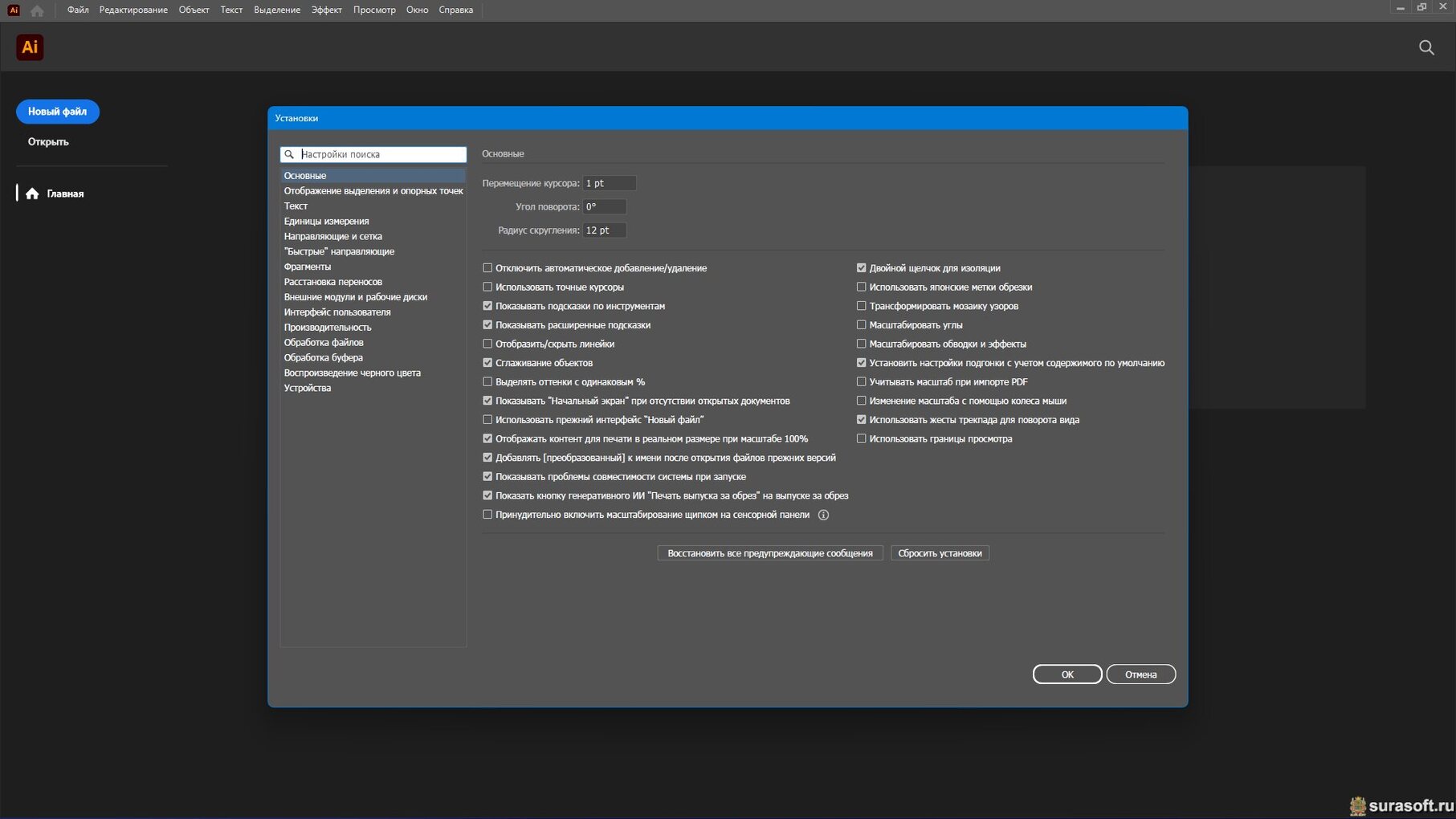Click Сбросить установки button
1456x819 pixels.
click(x=940, y=553)
